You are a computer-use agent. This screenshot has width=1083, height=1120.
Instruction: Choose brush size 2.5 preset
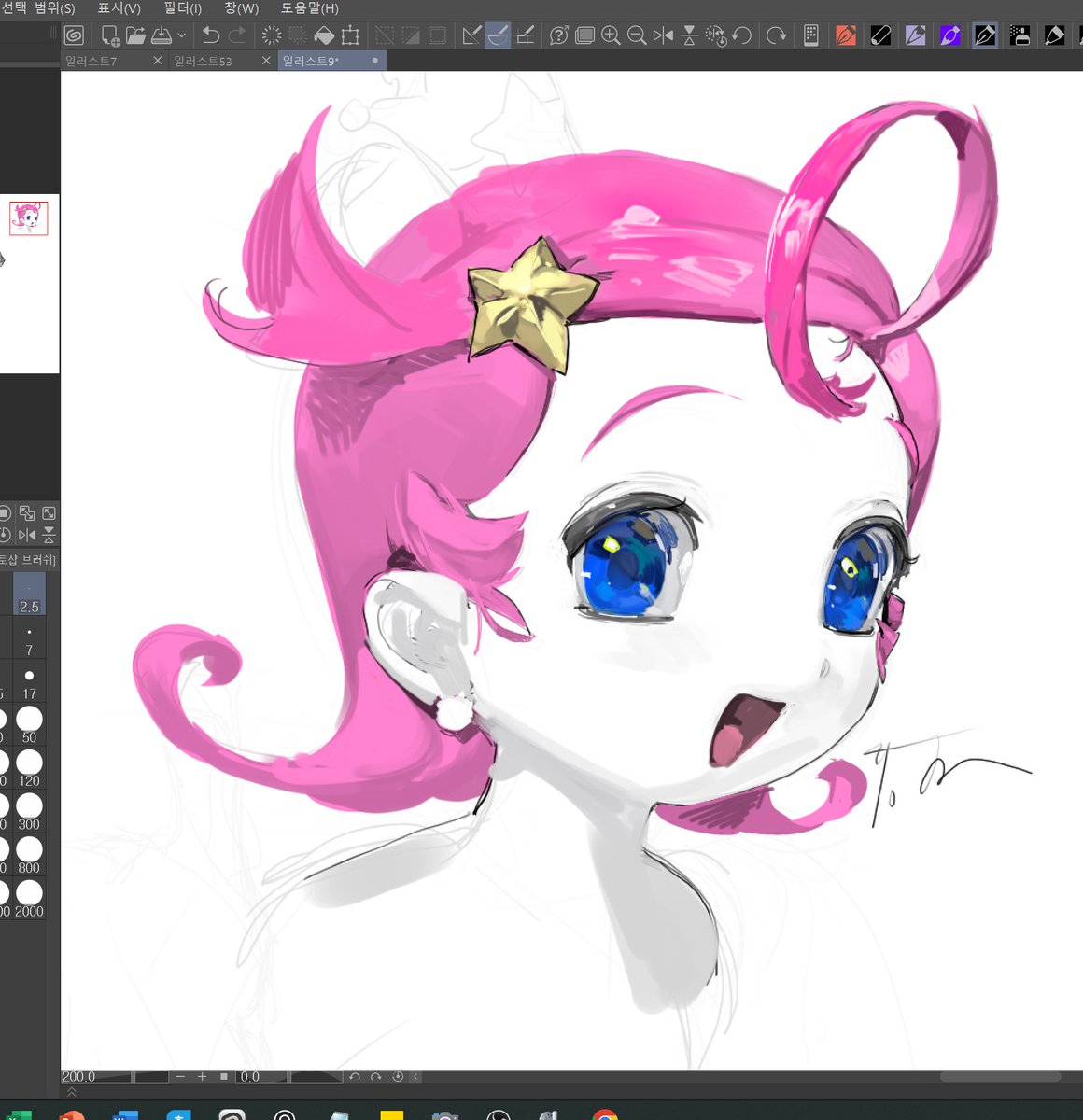coord(29,595)
